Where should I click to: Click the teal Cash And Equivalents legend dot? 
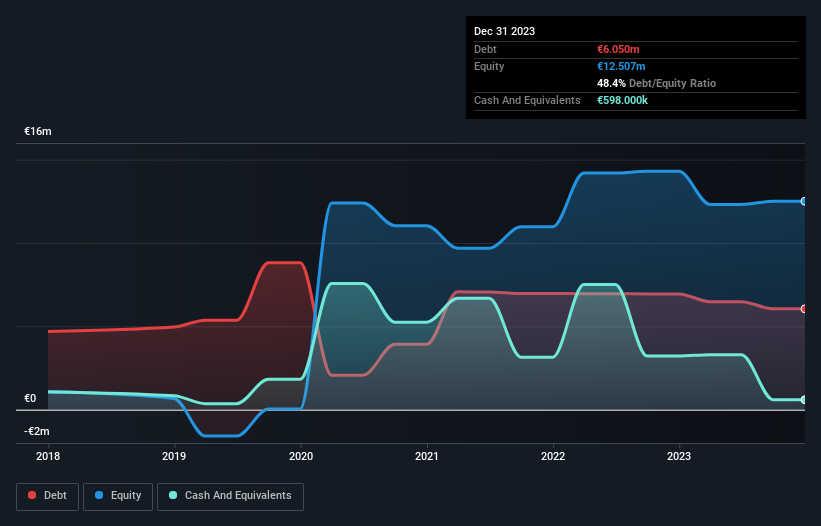[173, 495]
